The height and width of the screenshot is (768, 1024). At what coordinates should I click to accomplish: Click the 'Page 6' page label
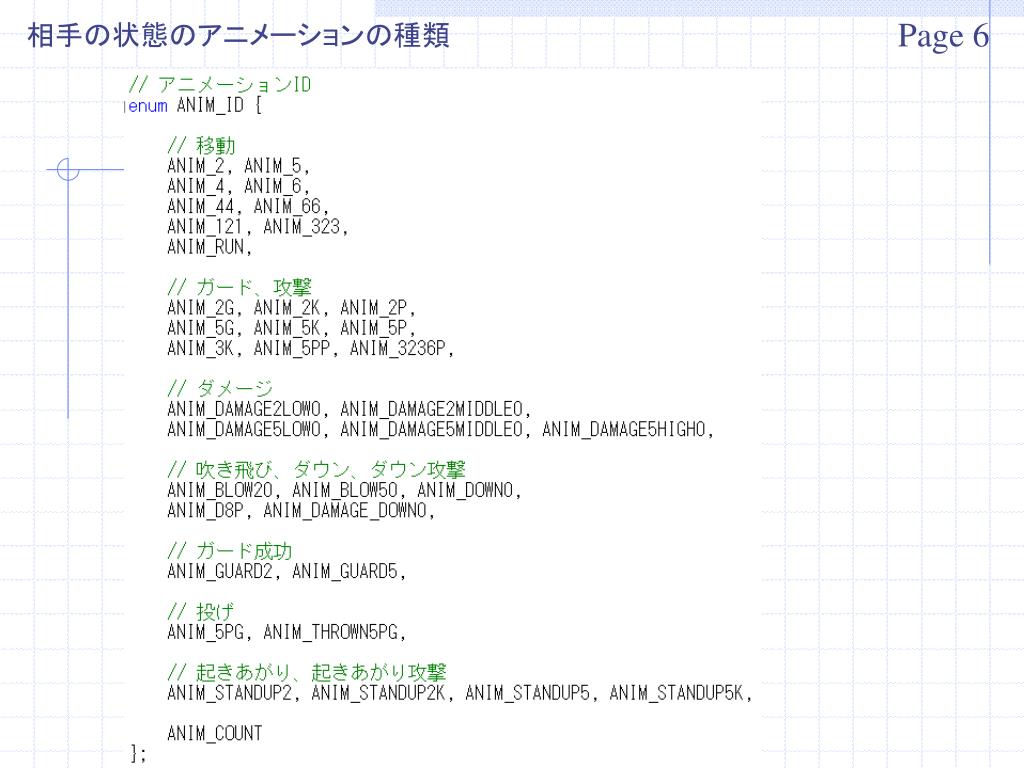[943, 37]
